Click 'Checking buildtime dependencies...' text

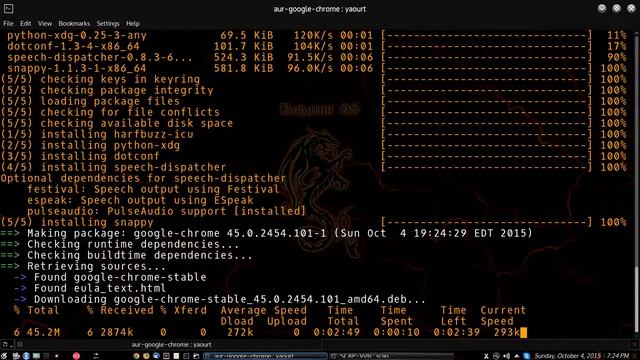coord(140,255)
